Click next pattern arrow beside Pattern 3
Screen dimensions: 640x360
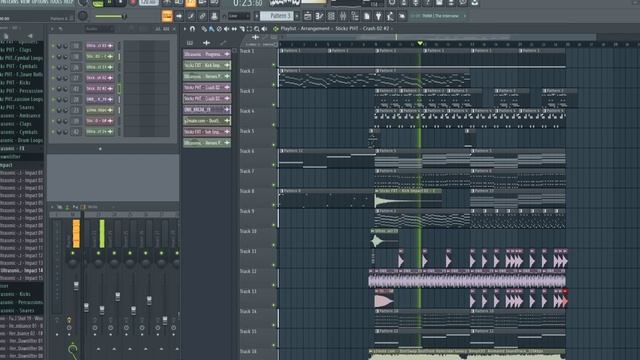297,16
